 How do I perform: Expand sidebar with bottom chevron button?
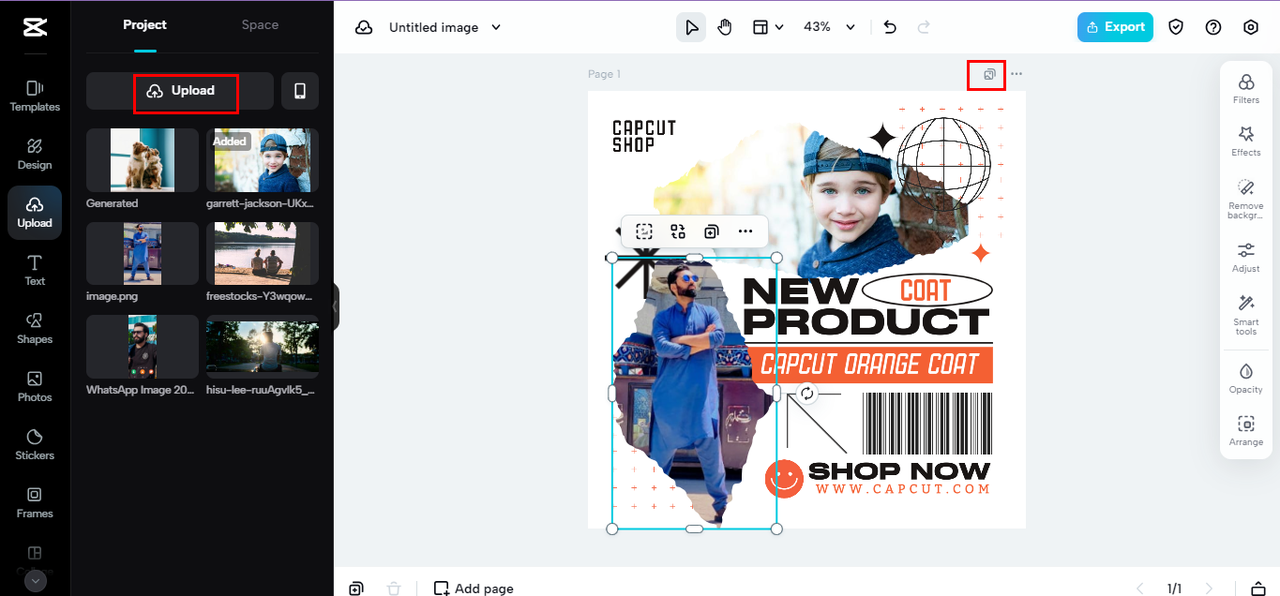(35, 581)
